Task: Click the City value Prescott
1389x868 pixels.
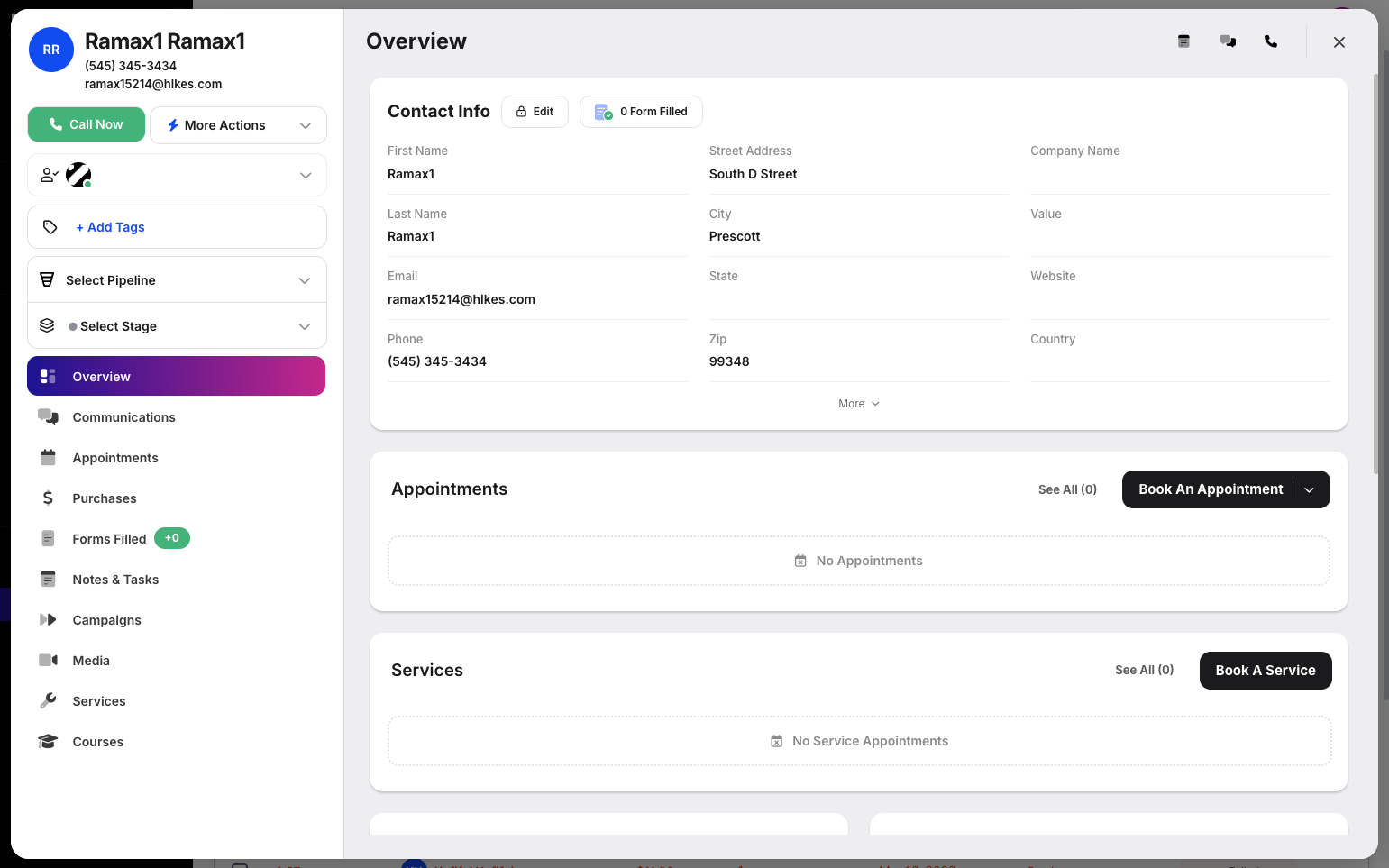Action: click(735, 236)
